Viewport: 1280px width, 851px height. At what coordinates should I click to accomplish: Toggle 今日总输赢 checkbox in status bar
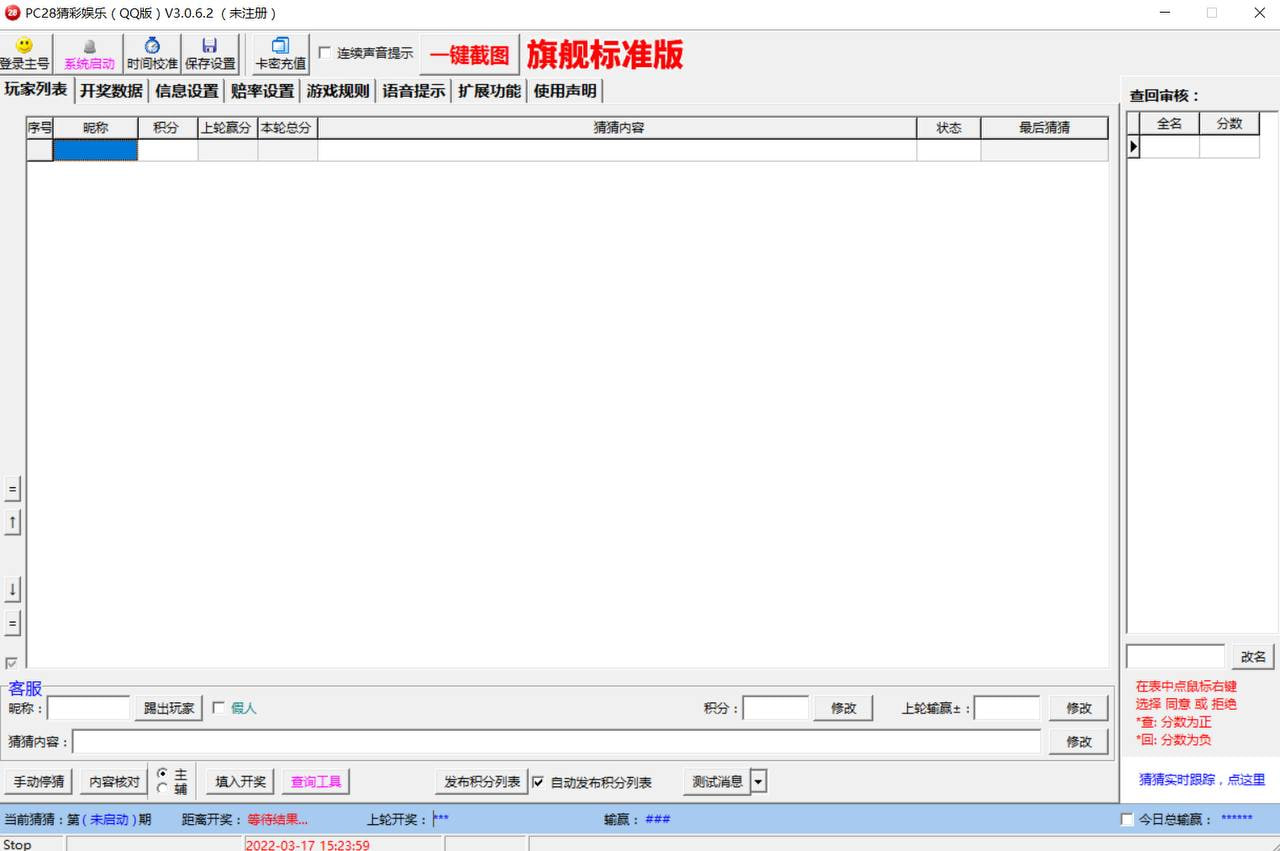coord(1127,820)
